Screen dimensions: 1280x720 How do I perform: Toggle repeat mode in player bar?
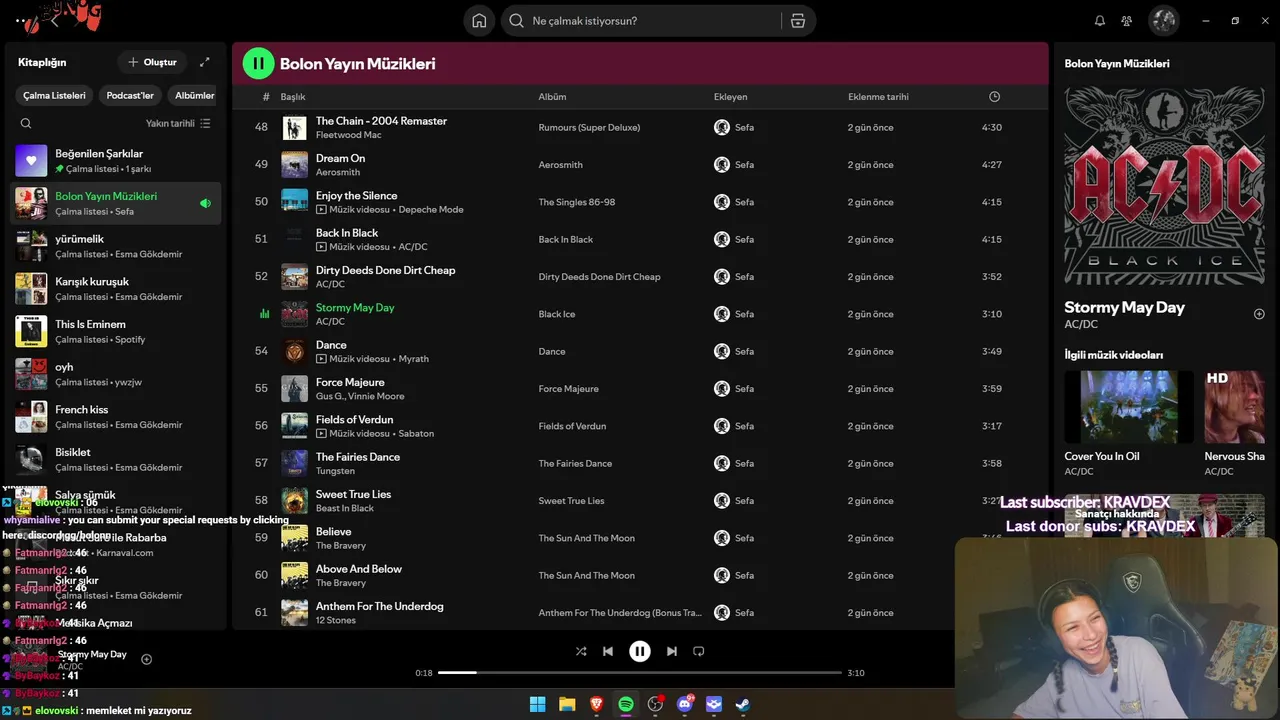[x=699, y=651]
